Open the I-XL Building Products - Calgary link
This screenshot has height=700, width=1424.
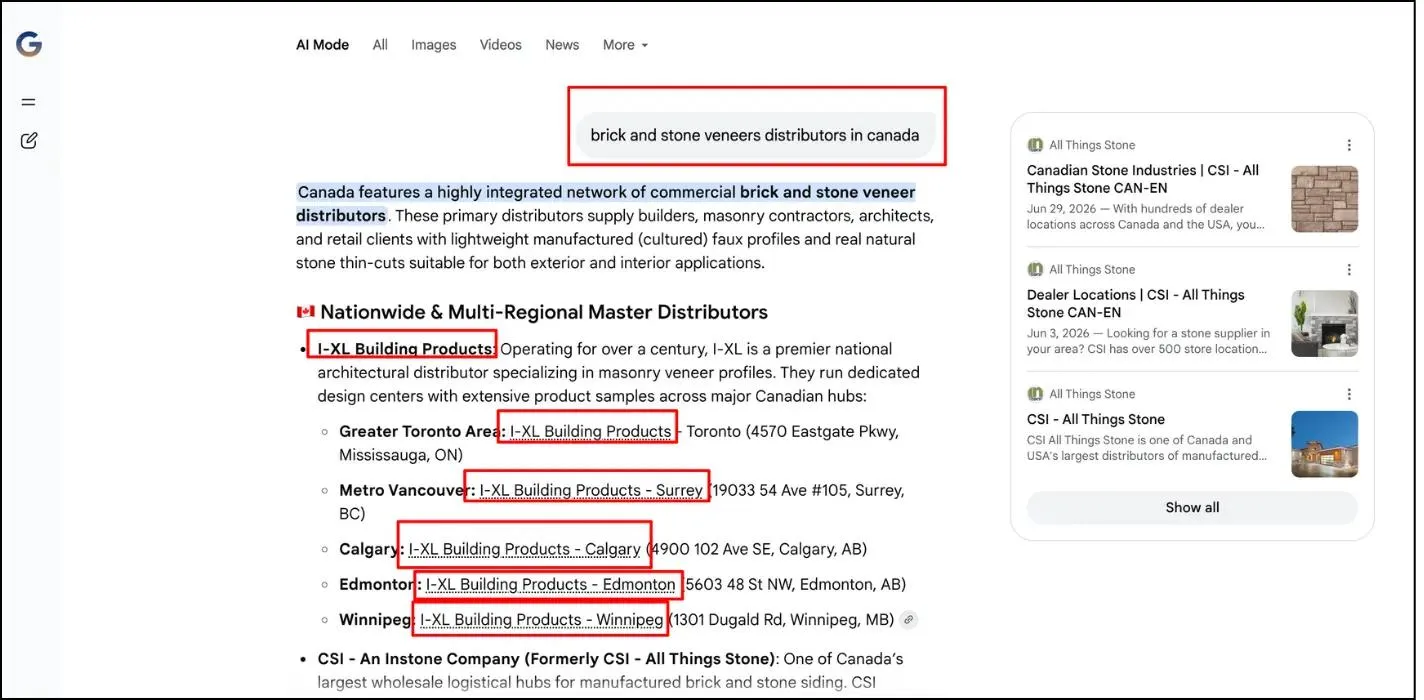pyautogui.click(x=524, y=549)
